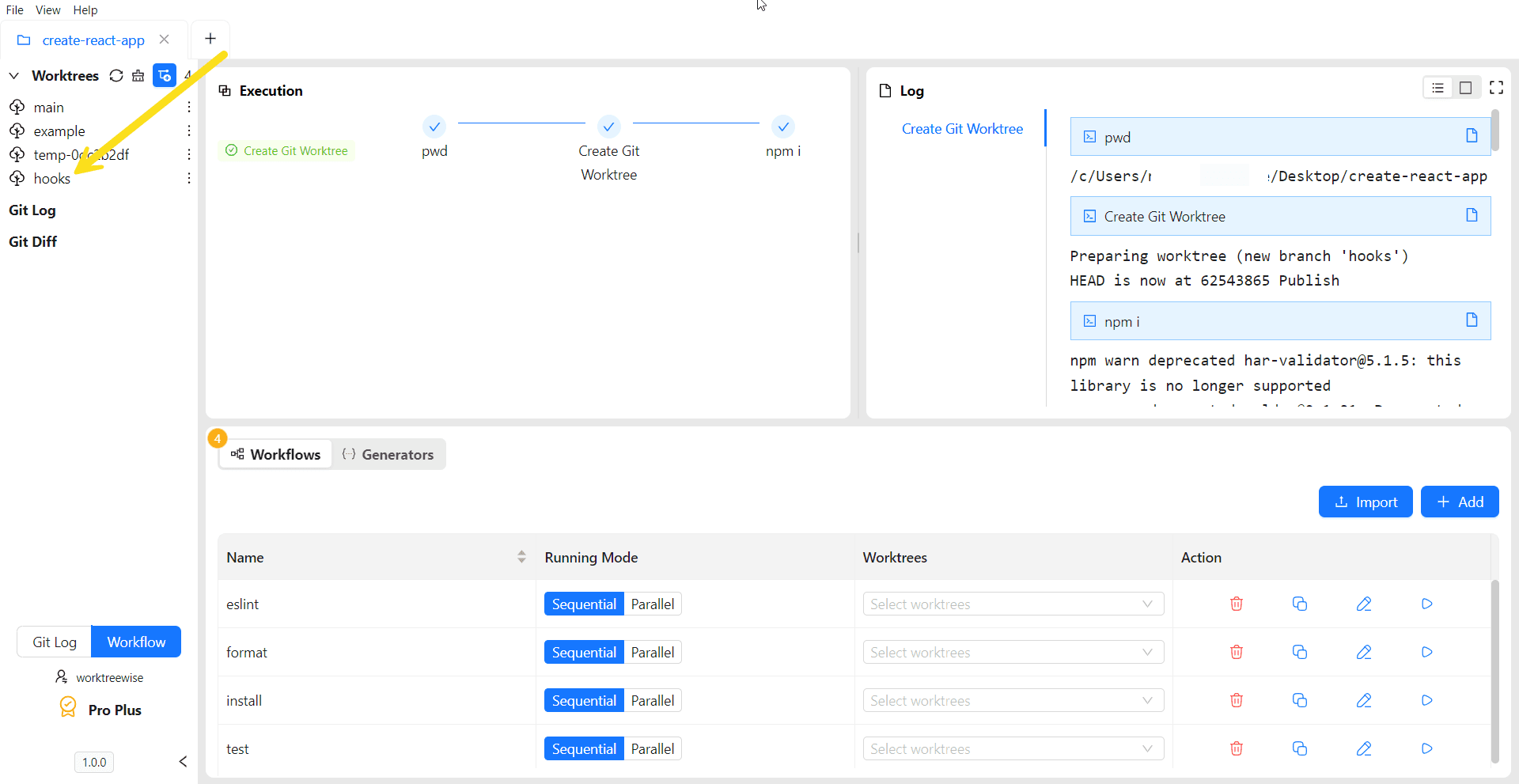Set eslint running mode to Parallel
The width and height of the screenshot is (1519, 784).
(x=652, y=604)
